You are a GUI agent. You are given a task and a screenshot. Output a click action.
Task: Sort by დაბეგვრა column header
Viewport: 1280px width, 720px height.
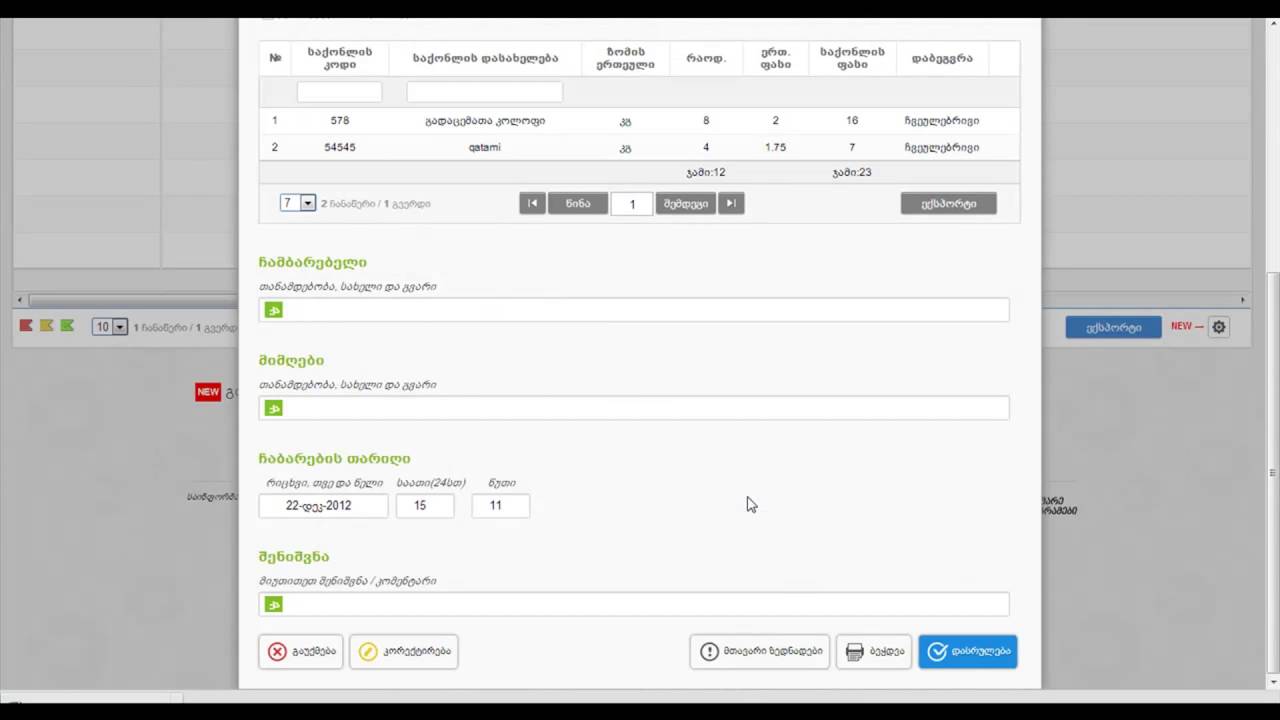[942, 58]
